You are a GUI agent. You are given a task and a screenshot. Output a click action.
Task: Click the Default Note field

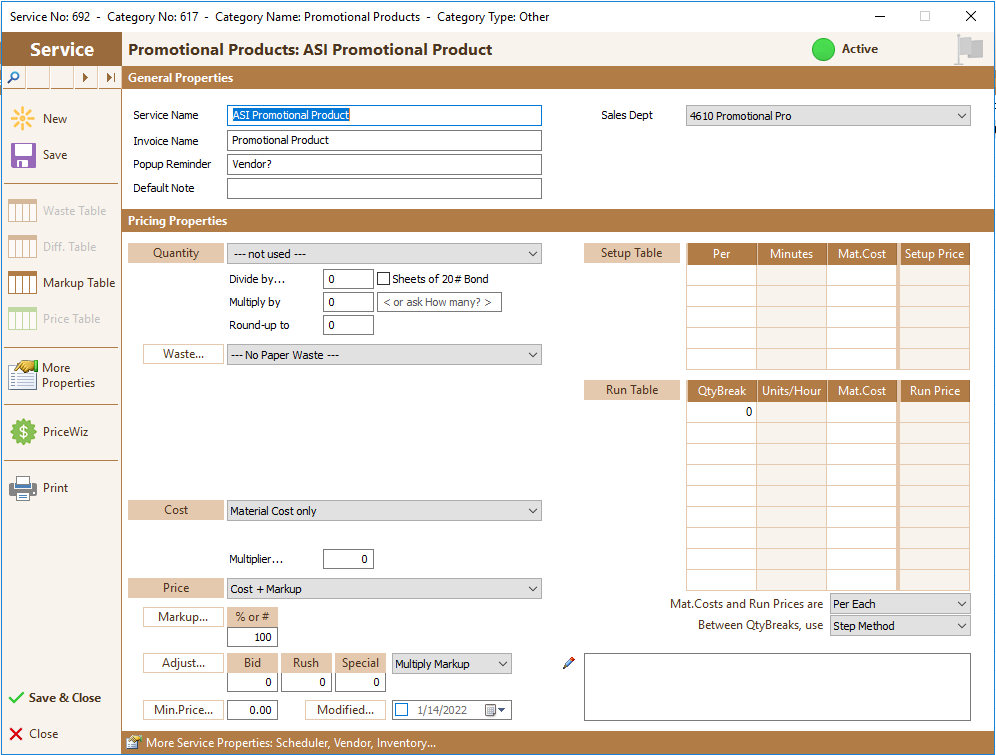click(x=384, y=189)
